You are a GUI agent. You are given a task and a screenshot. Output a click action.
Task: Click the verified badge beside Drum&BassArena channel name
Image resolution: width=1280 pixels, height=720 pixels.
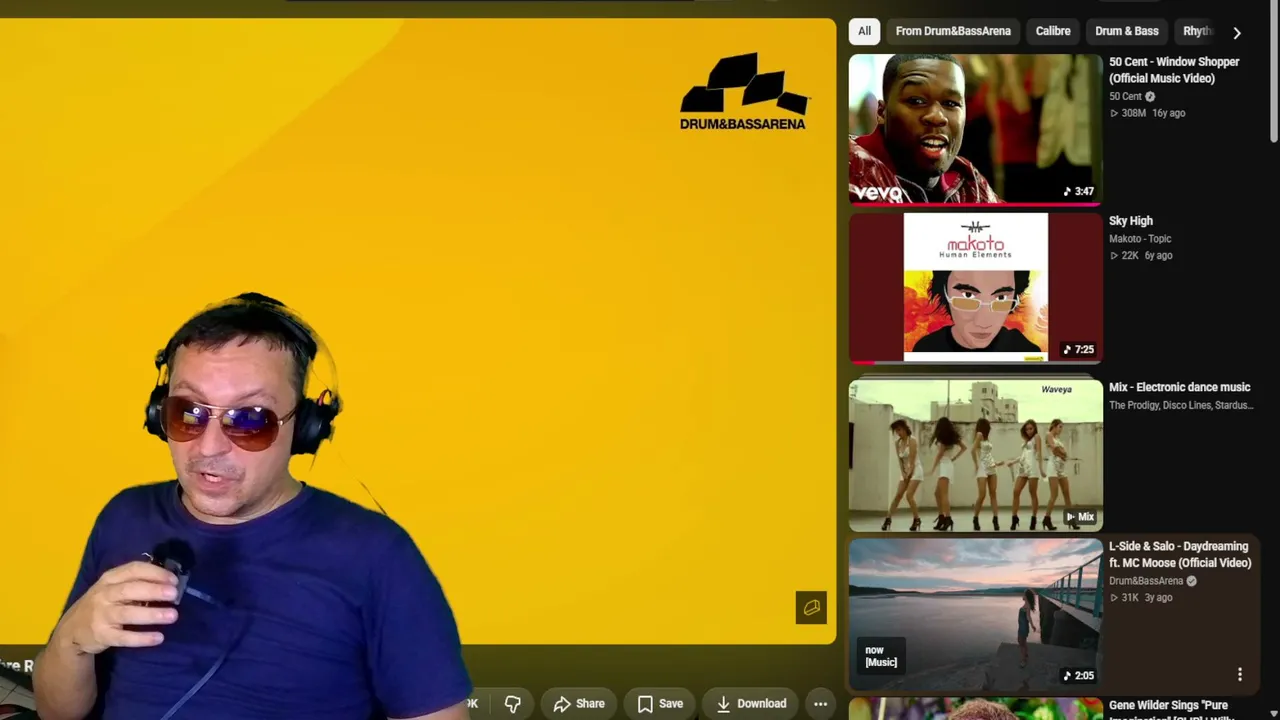[x=1191, y=581]
